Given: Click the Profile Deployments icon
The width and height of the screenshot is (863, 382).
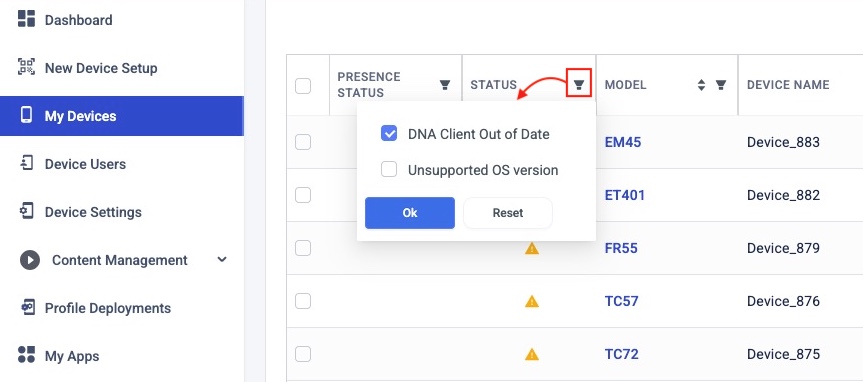Looking at the screenshot, I should coord(27,307).
